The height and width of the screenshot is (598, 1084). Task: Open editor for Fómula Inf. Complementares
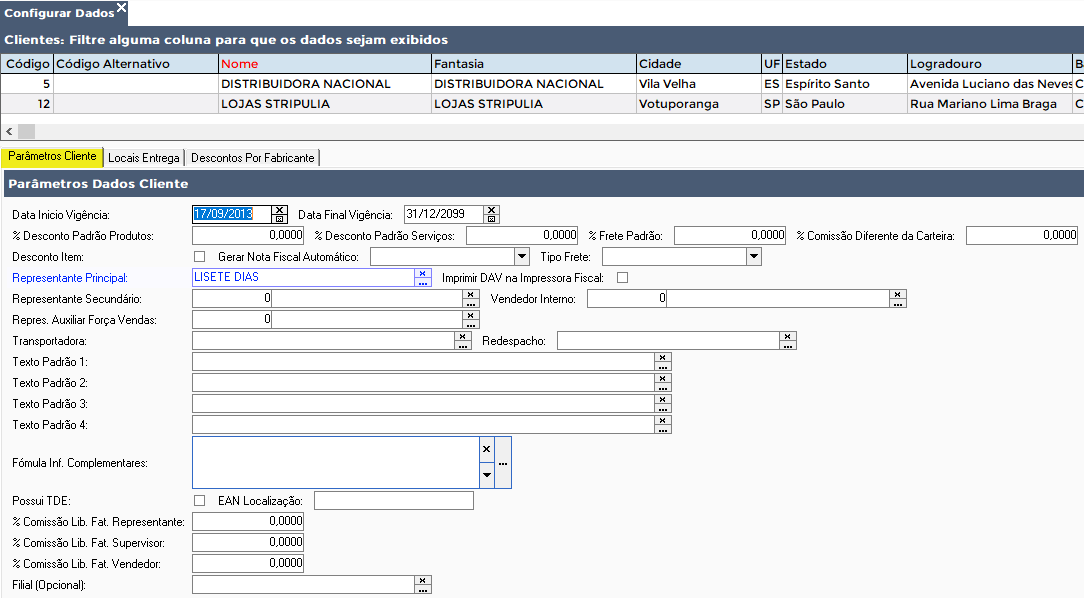coord(503,462)
